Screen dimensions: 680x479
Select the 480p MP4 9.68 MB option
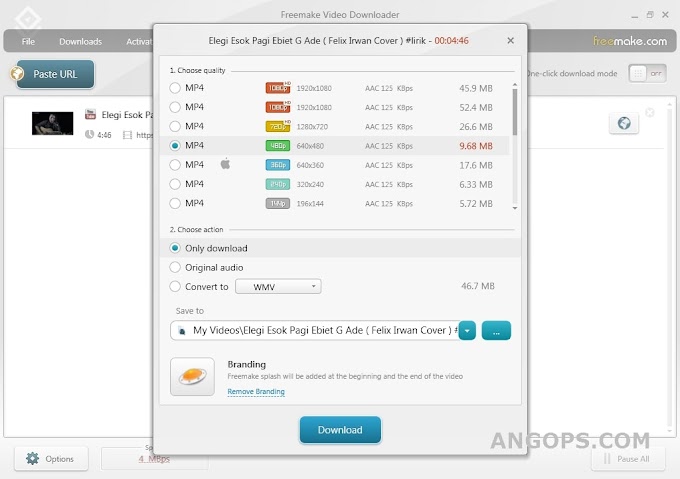point(175,146)
